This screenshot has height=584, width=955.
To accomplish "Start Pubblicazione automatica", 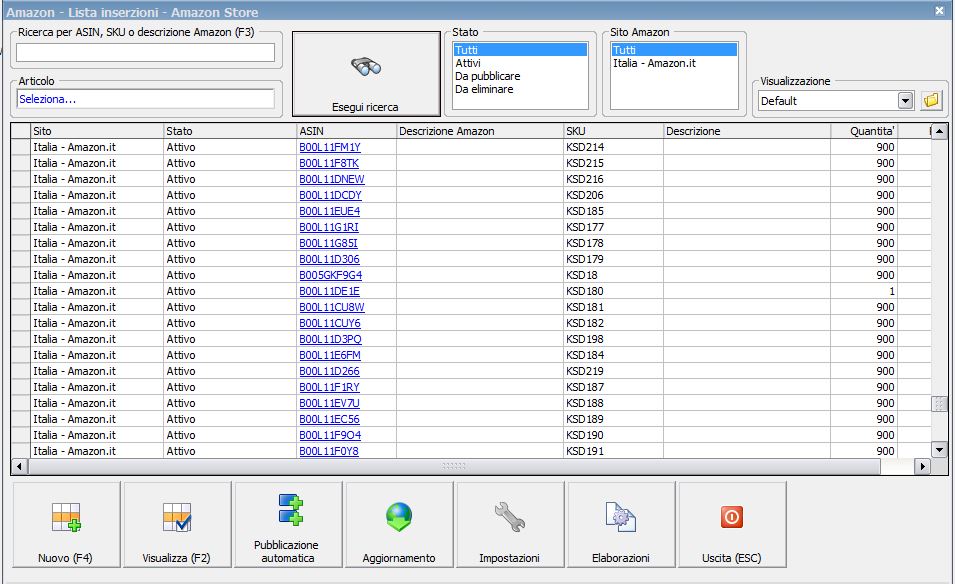I will [x=288, y=524].
